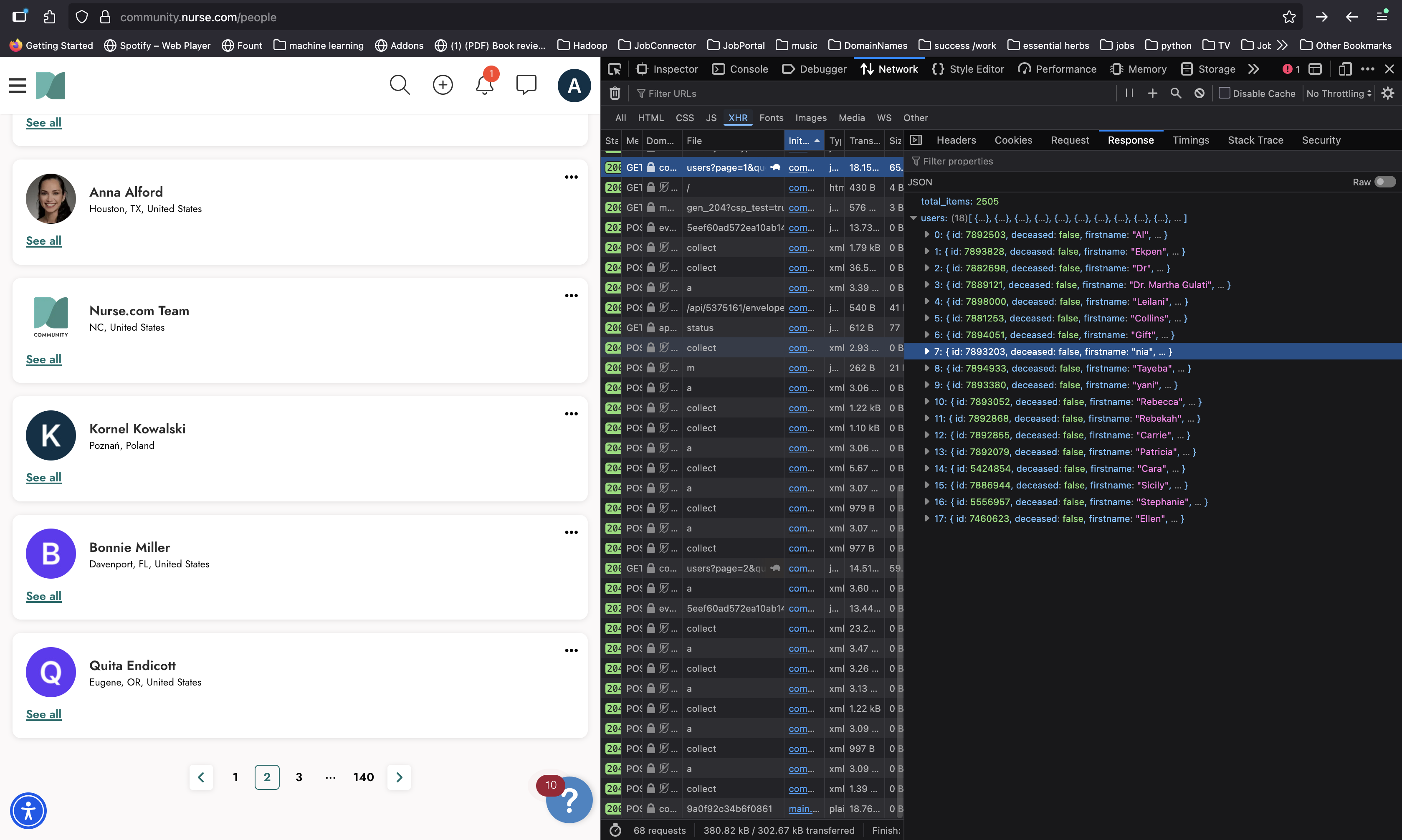Open the notifications bell
1402x840 pixels.
point(484,85)
